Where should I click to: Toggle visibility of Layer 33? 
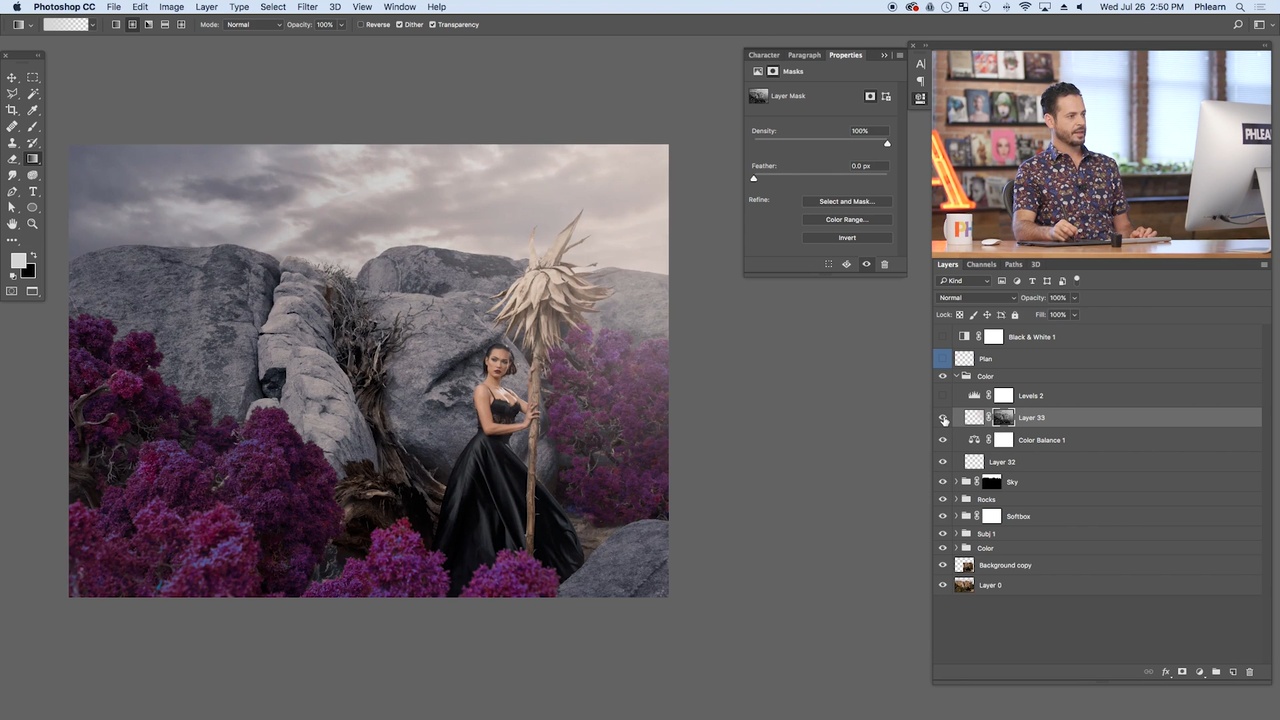click(942, 418)
